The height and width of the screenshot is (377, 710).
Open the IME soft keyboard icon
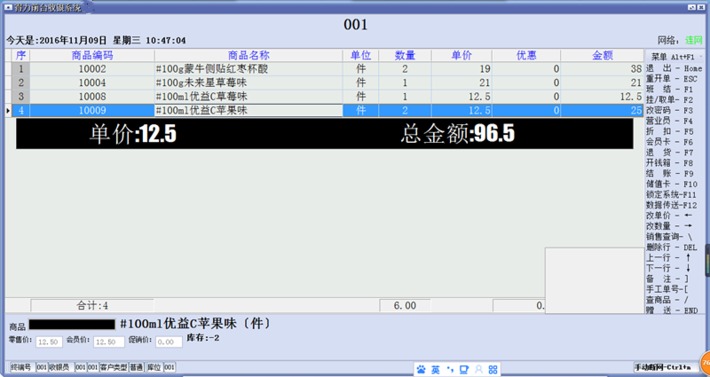(x=464, y=369)
